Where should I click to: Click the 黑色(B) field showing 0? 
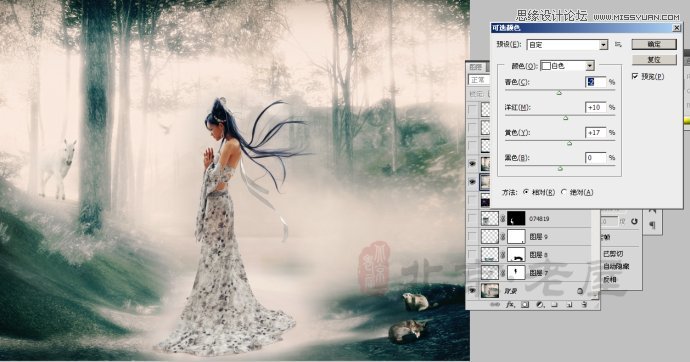595,157
